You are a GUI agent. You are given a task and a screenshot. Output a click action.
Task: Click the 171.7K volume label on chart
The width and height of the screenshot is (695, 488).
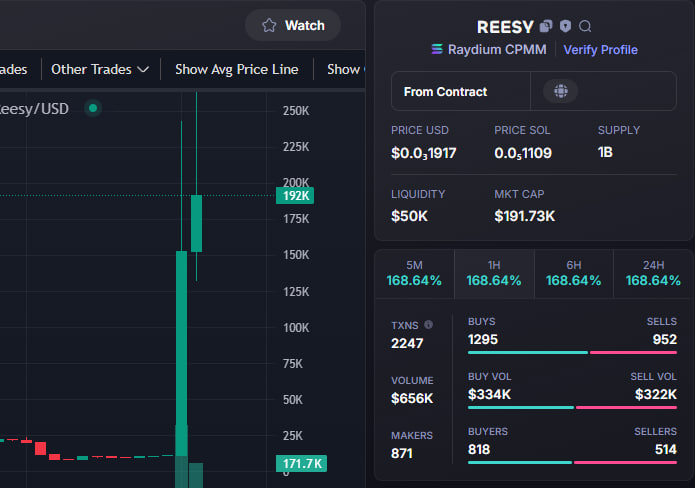(301, 464)
